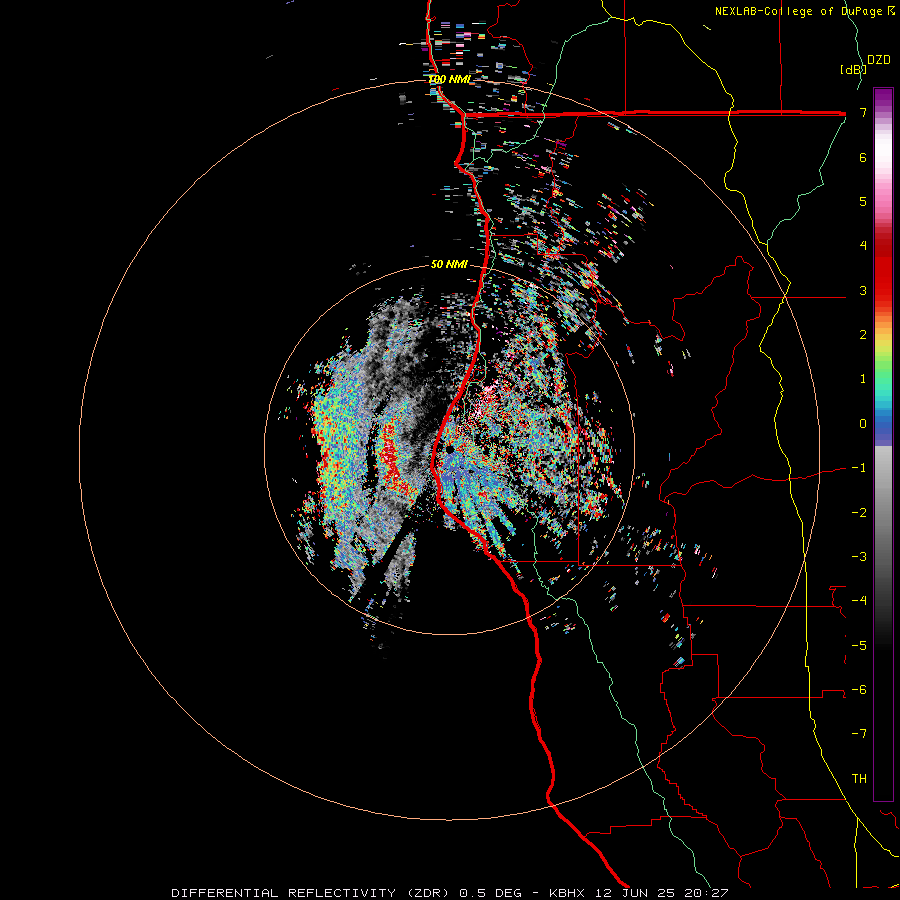This screenshot has height=900, width=900.
Task: Click the "1" value on the scale
Action: (x=863, y=379)
